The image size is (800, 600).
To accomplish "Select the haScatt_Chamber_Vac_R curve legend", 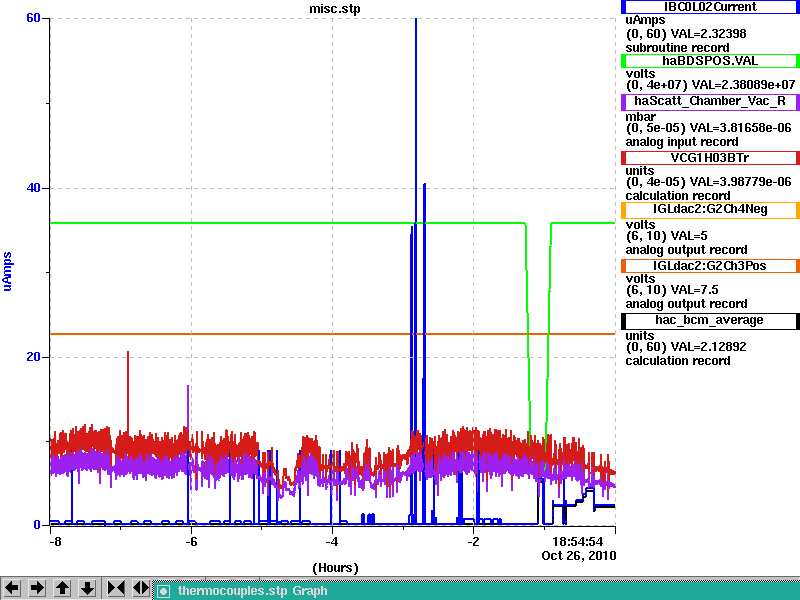I will 710,101.
